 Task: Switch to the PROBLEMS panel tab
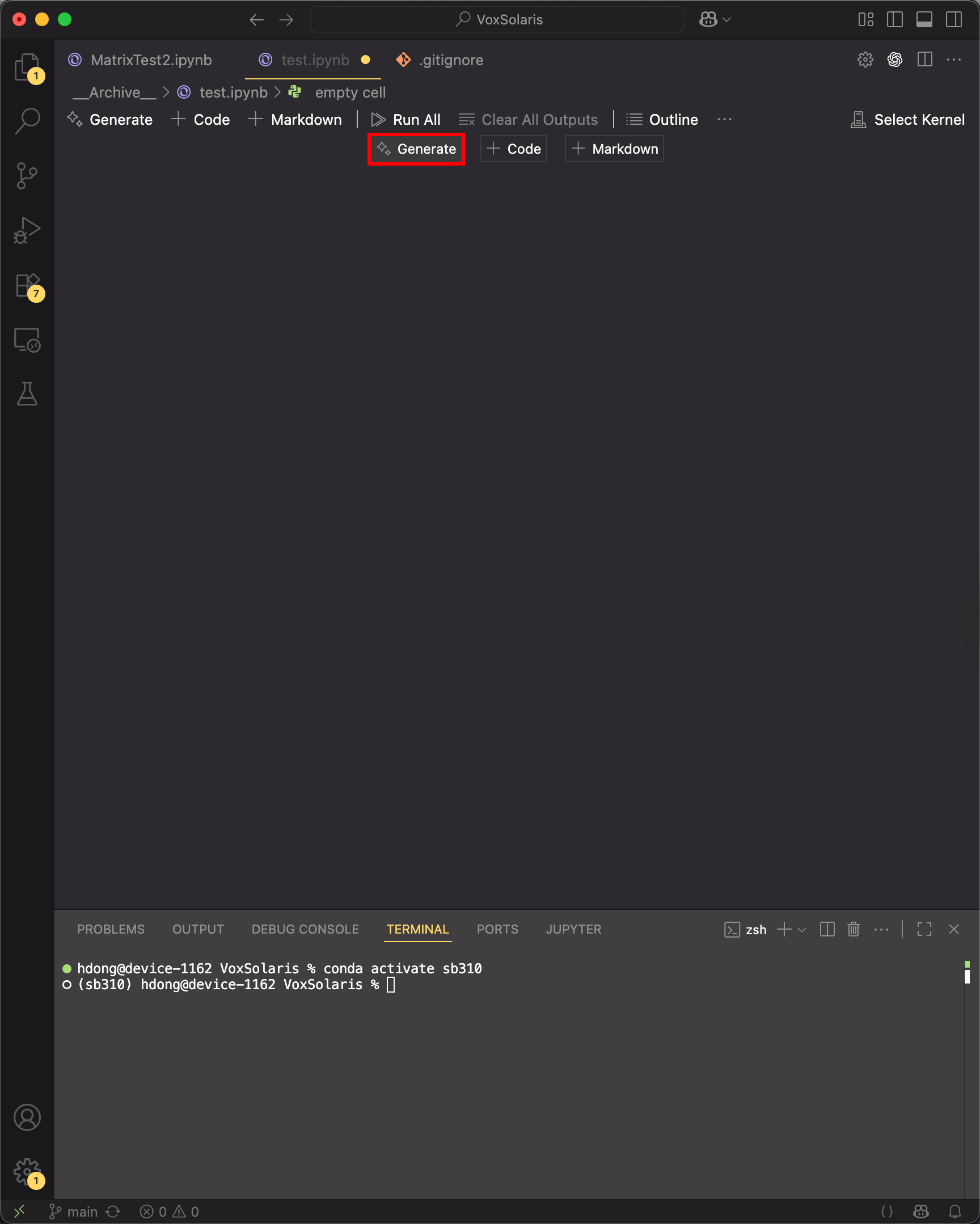111,930
